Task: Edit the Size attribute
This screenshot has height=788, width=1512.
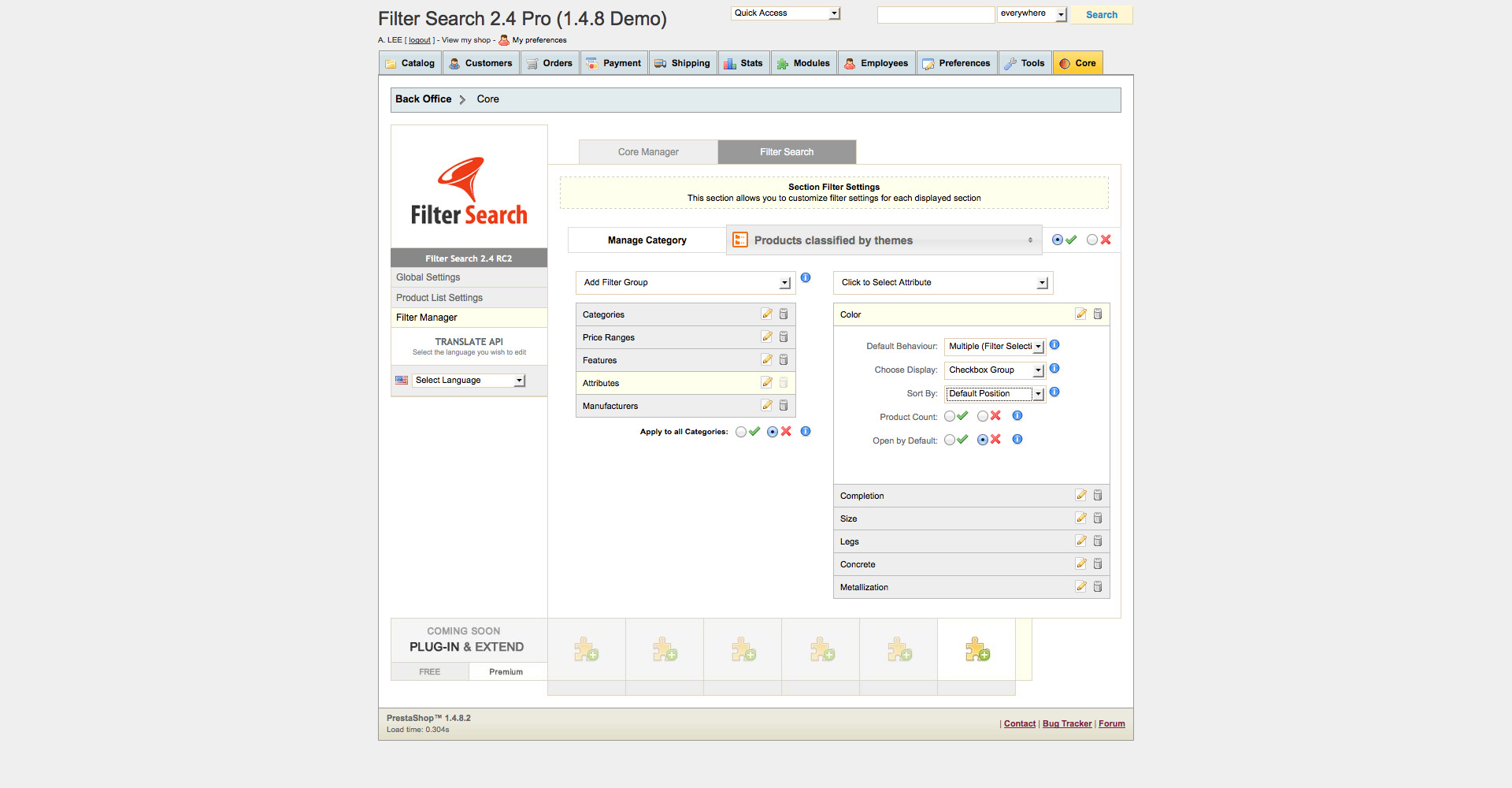Action: [1081, 518]
